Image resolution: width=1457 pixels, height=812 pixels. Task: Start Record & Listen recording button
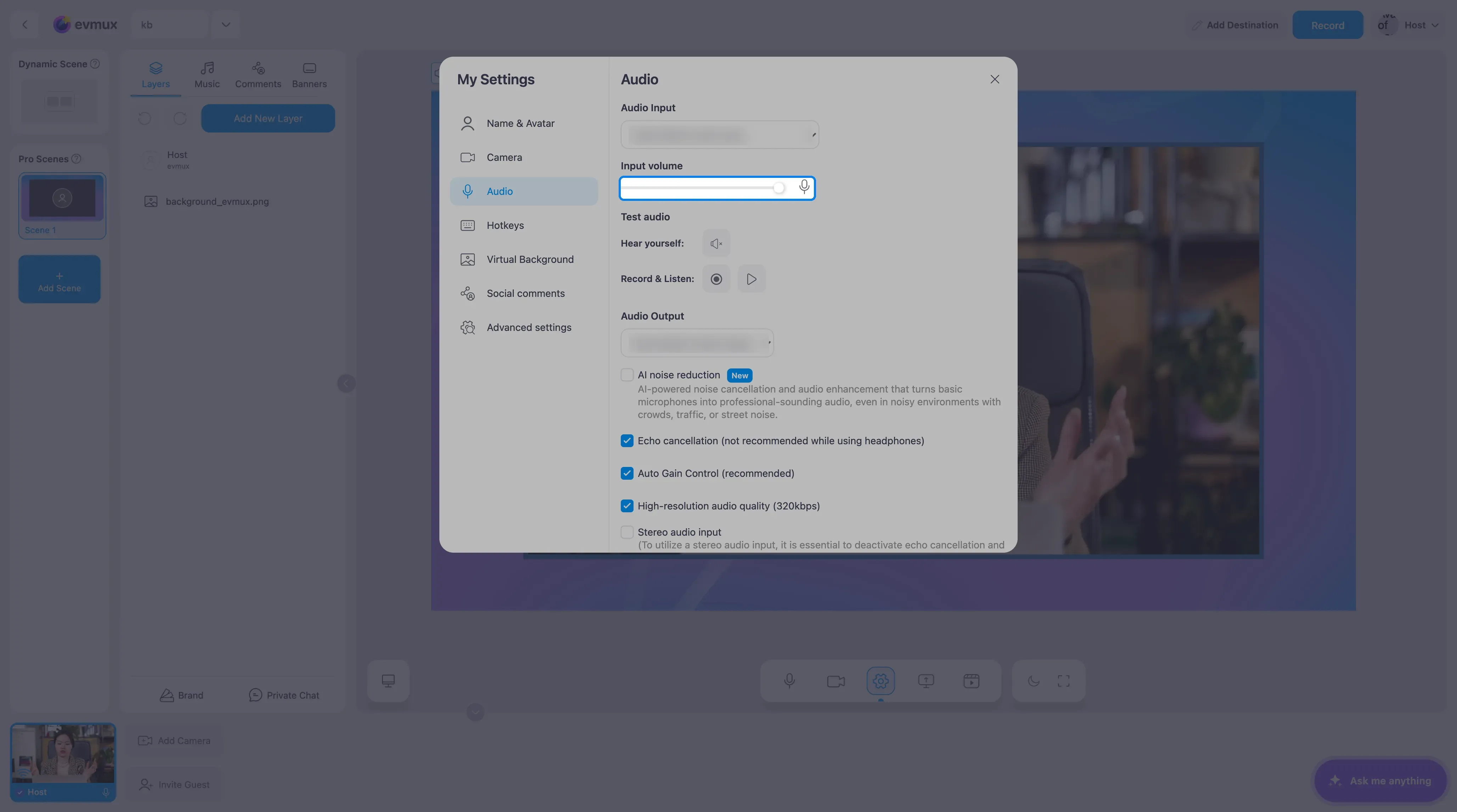(716, 279)
